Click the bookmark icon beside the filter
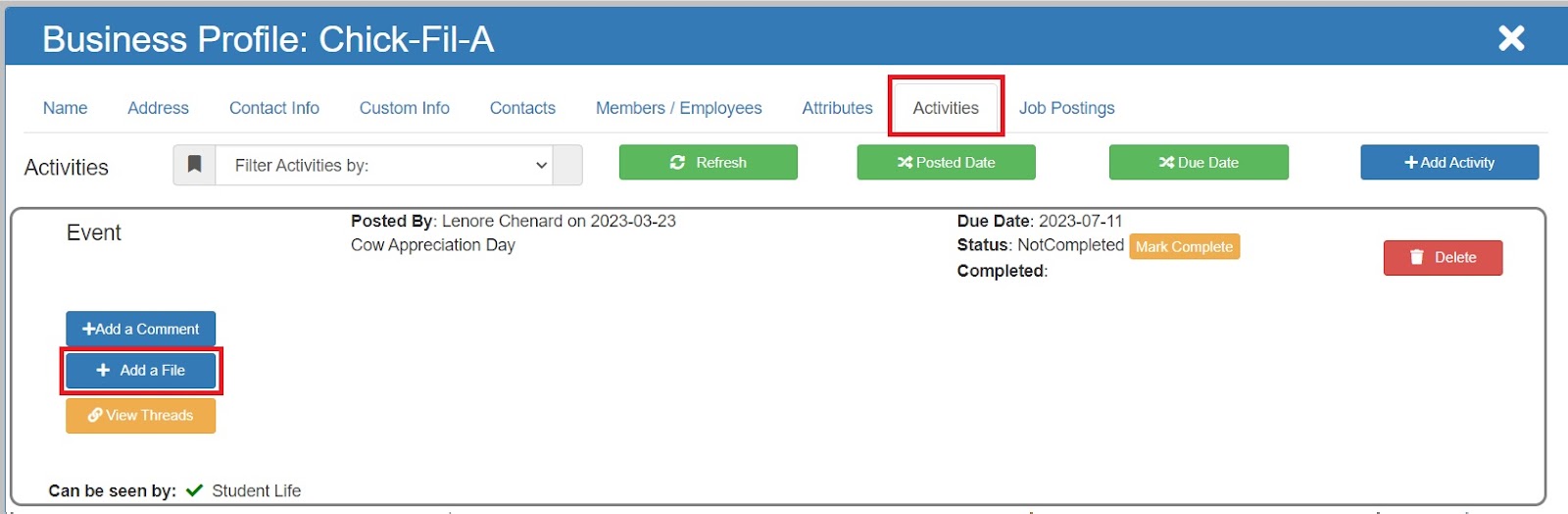This screenshot has height=514, width=1568. click(x=195, y=165)
